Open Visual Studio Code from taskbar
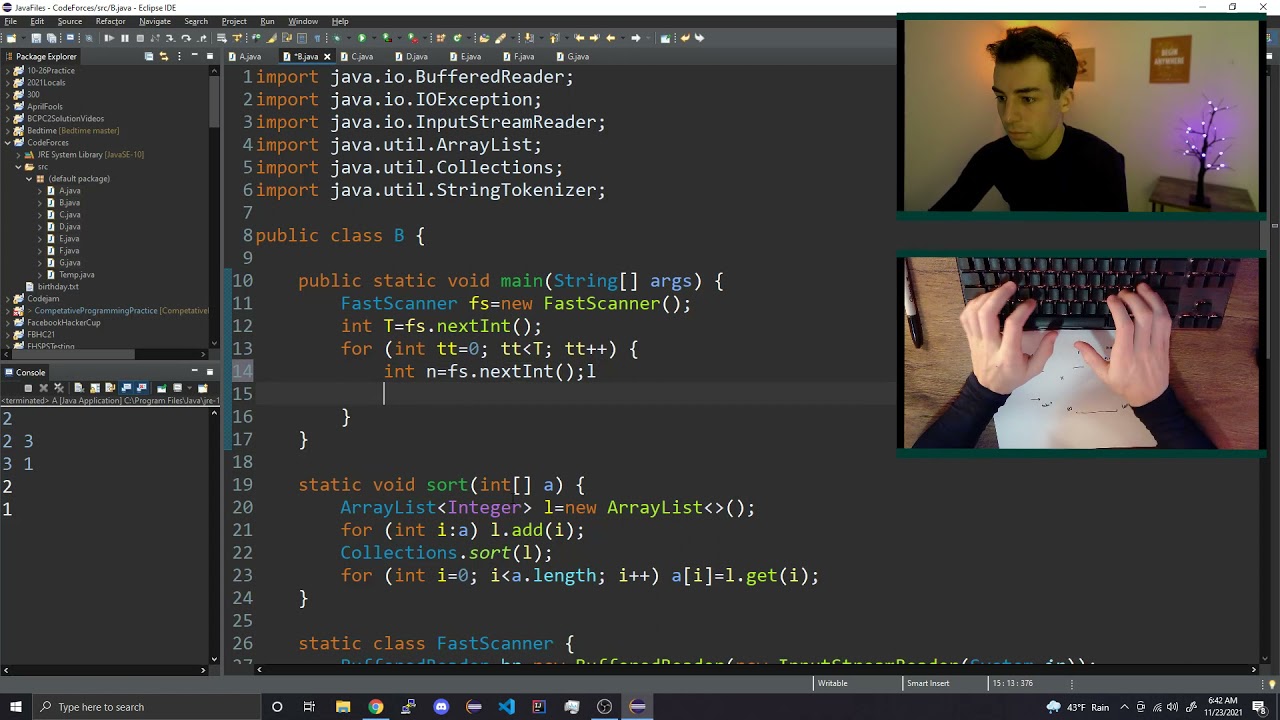The width and height of the screenshot is (1280, 720). coord(506,707)
